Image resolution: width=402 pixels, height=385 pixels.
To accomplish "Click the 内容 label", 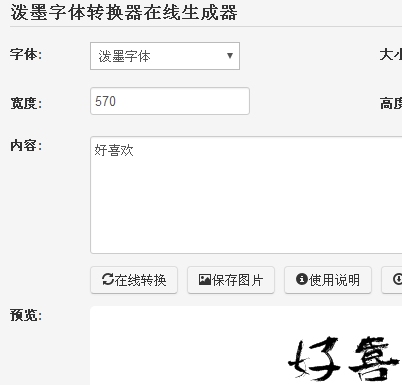I will pyautogui.click(x=26, y=146).
